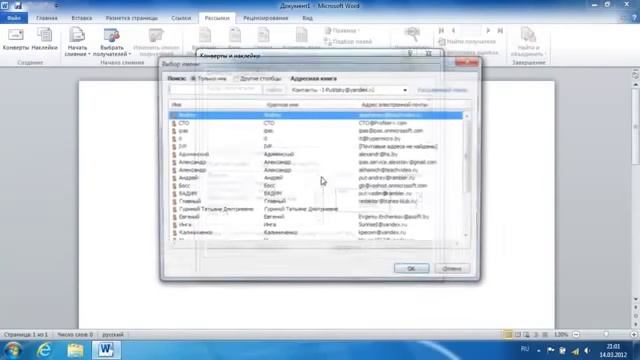Switch to the Разметка страницы tab
This screenshot has width=640, height=360.
pyautogui.click(x=131, y=18)
